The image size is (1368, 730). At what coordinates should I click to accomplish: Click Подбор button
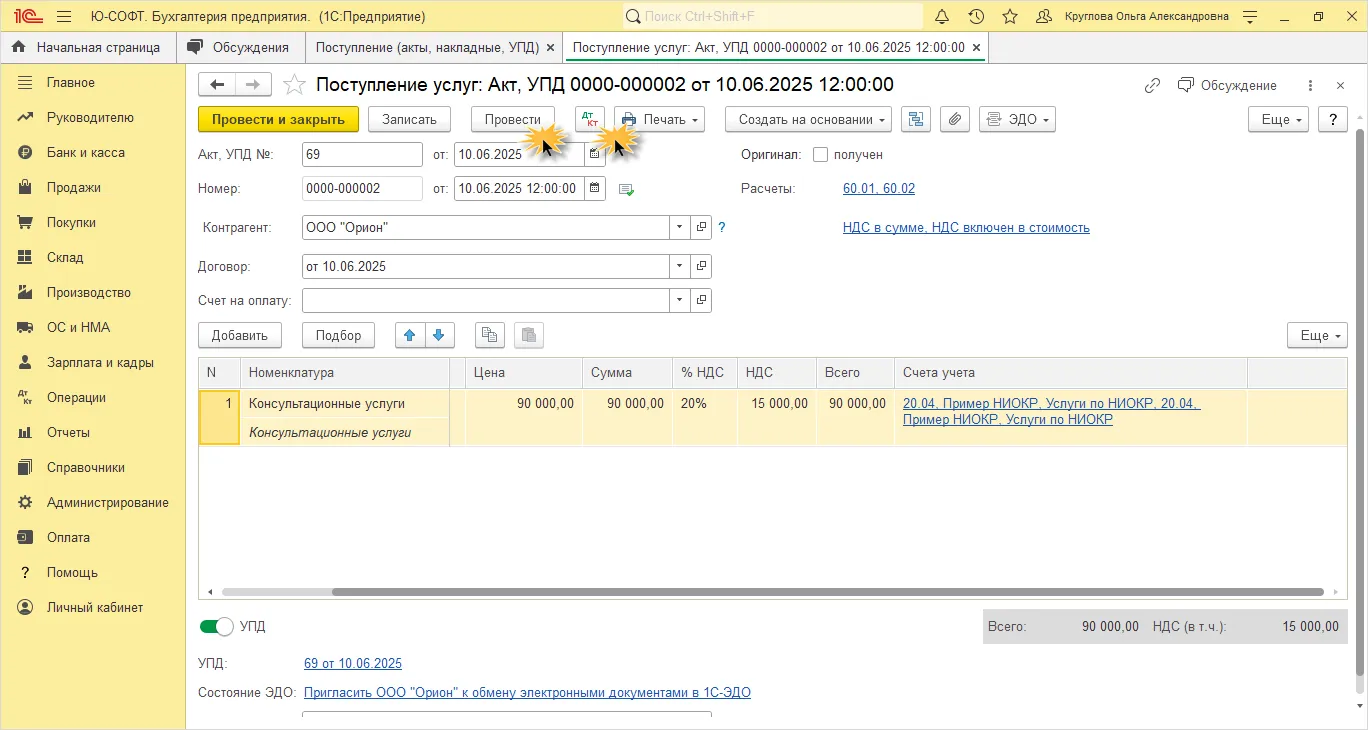[x=338, y=335]
